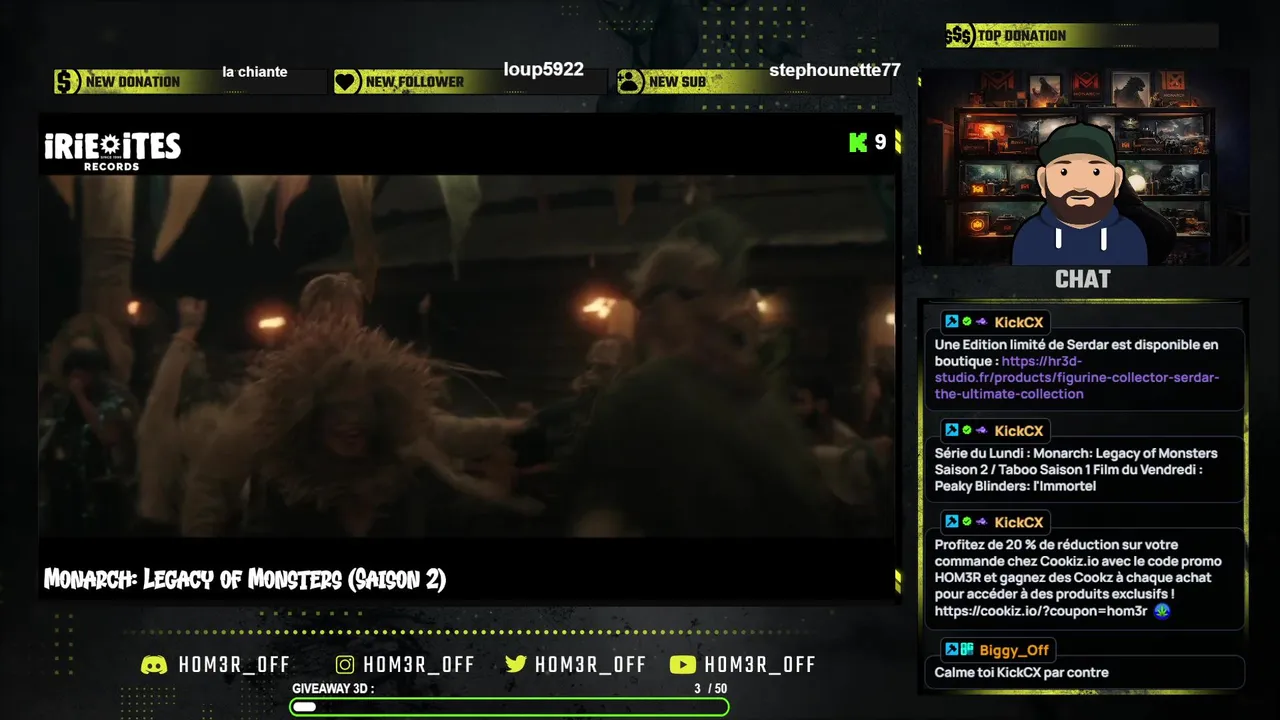Click the heart icon beside New Follower
Viewport: 1280px width, 720px height.
click(x=347, y=82)
